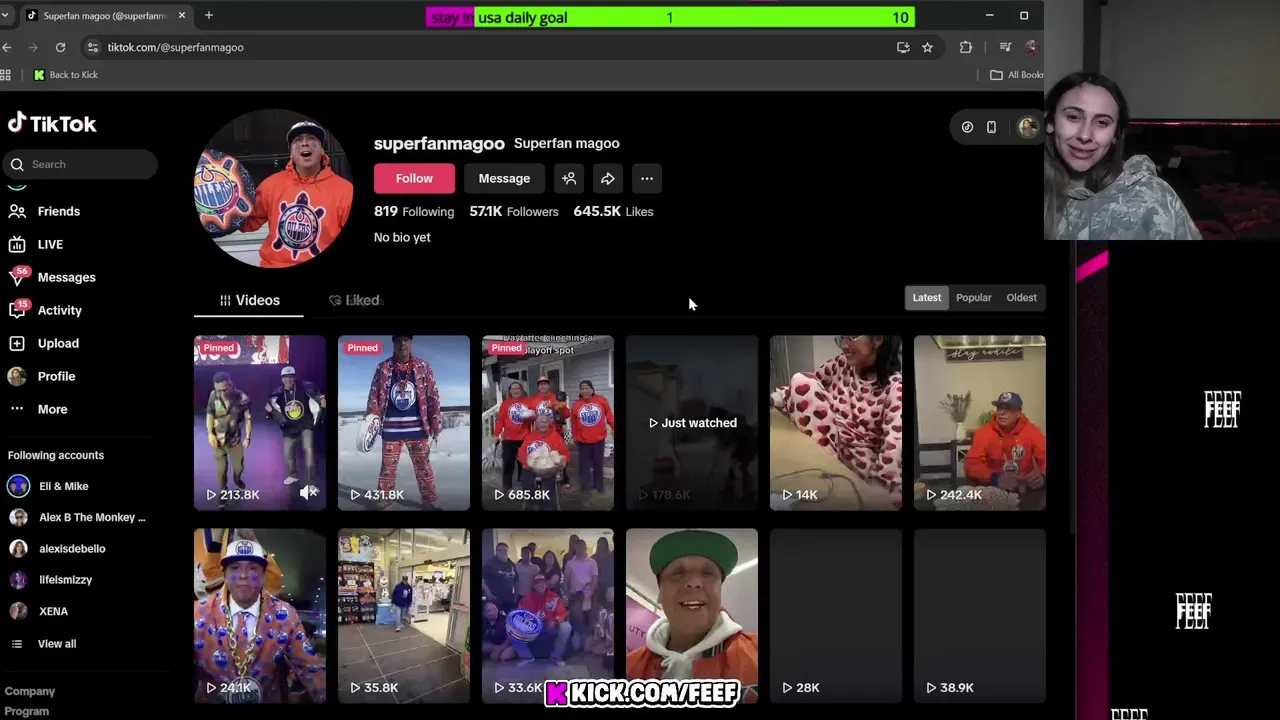Open the XENA account
Viewport: 1280px width, 720px height.
pos(53,611)
